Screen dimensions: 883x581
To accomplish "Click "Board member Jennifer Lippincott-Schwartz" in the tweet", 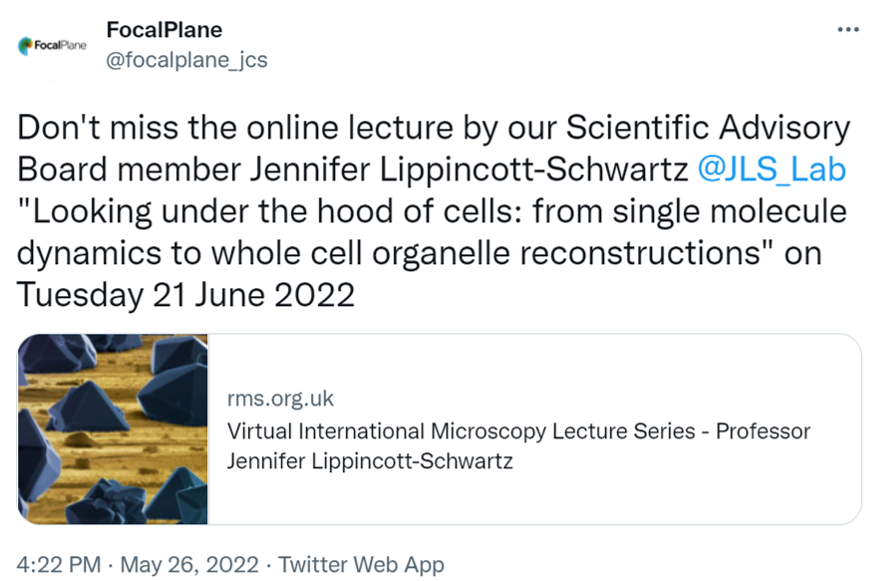I will 351,170.
